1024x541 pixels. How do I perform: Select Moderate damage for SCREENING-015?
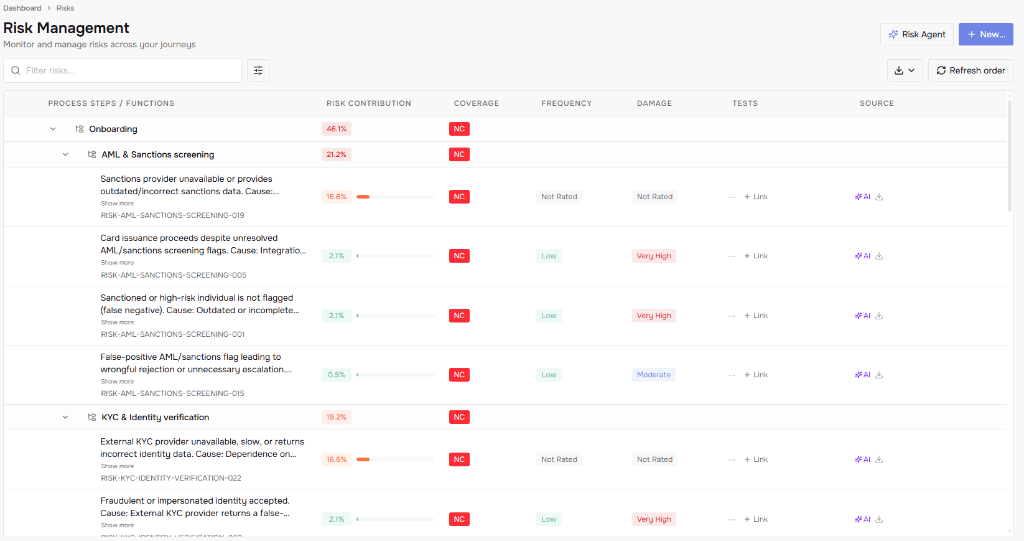pyautogui.click(x=654, y=375)
